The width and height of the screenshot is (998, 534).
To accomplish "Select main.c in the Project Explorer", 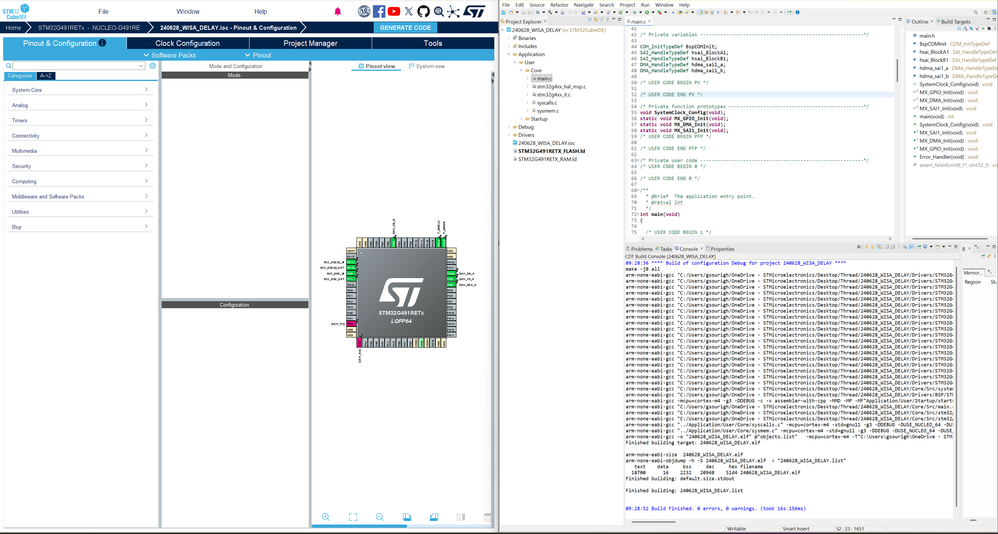I will click(x=543, y=78).
